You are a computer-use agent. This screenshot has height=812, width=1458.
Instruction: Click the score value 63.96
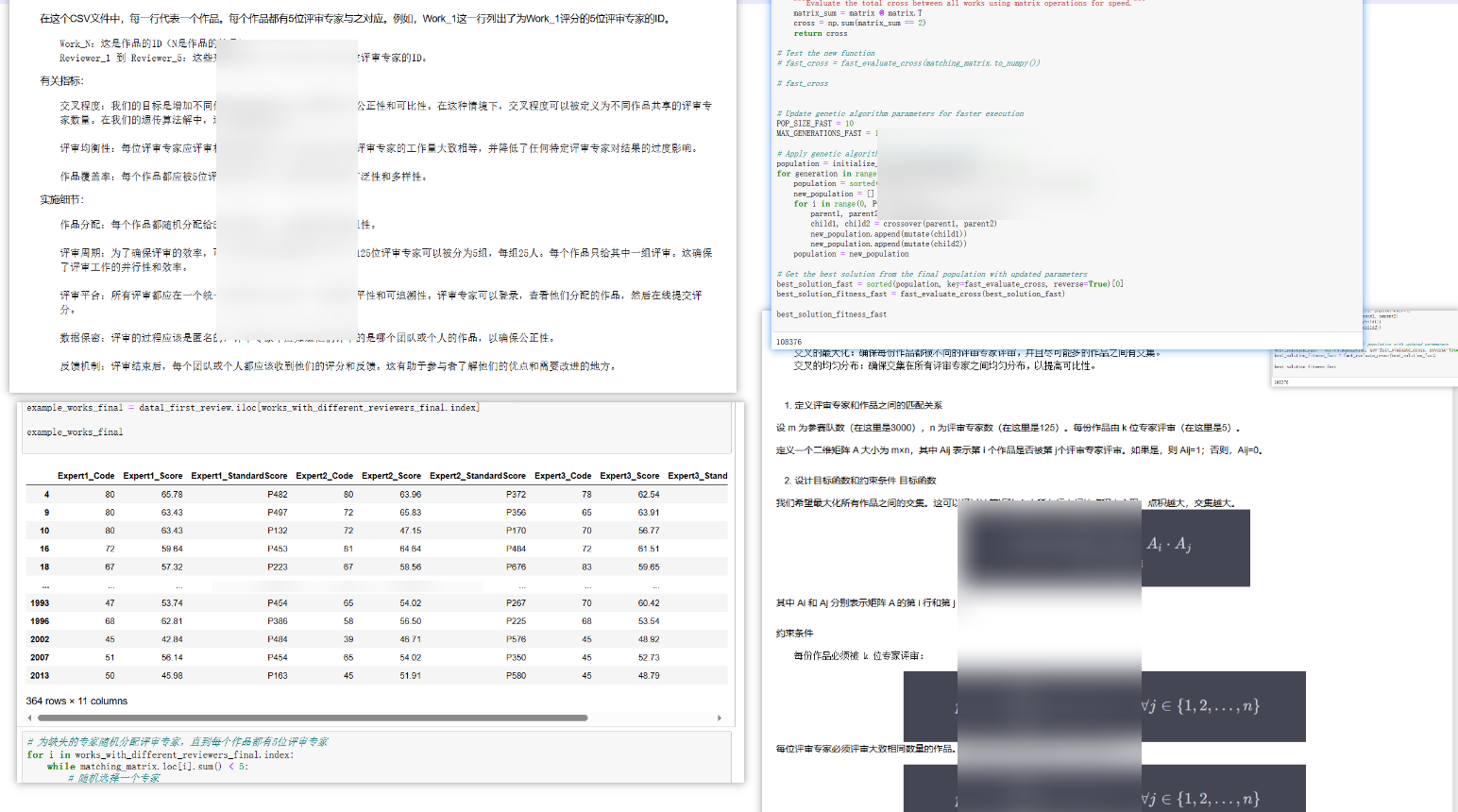click(x=410, y=495)
